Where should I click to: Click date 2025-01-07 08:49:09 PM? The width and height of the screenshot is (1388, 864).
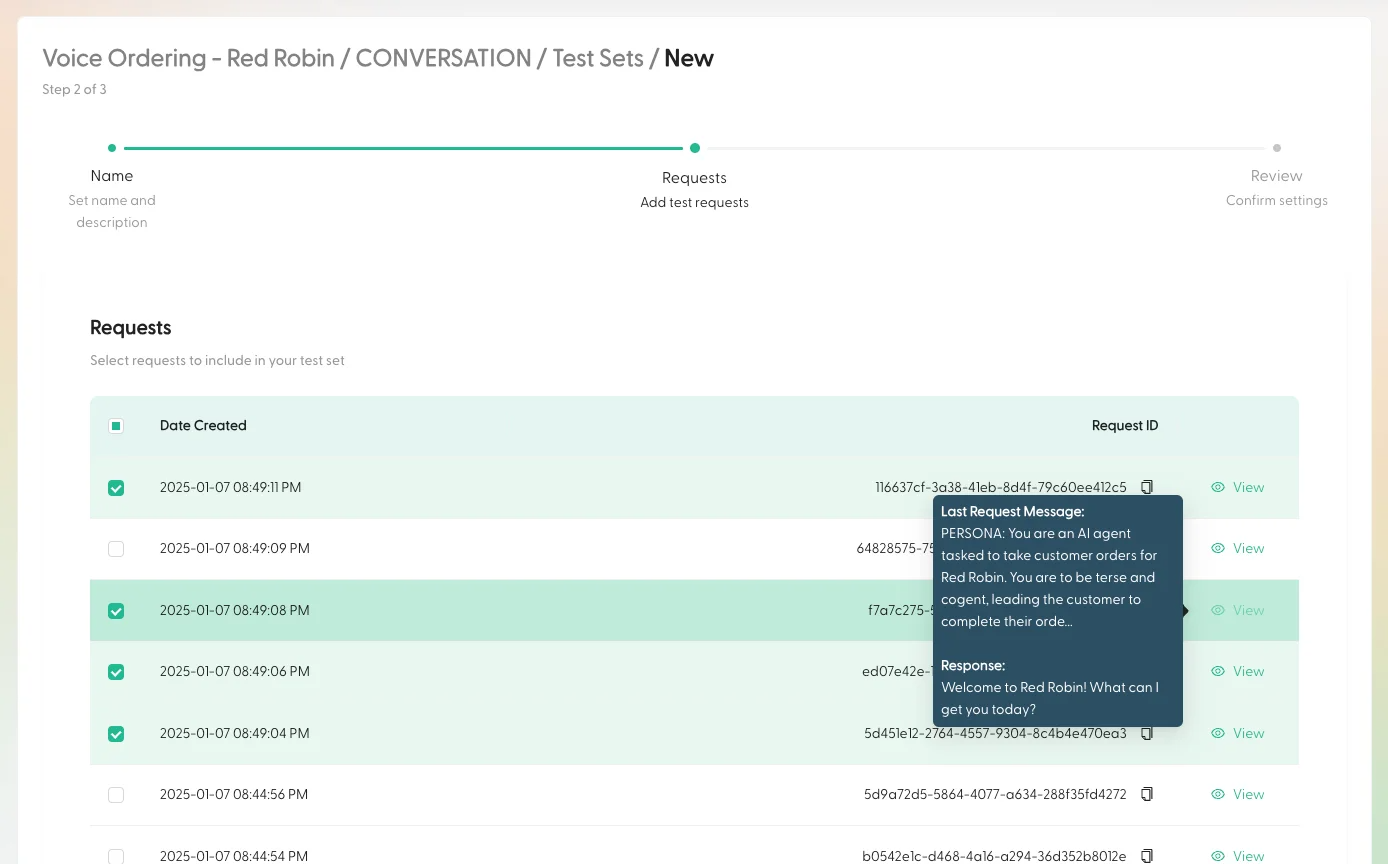[235, 549]
